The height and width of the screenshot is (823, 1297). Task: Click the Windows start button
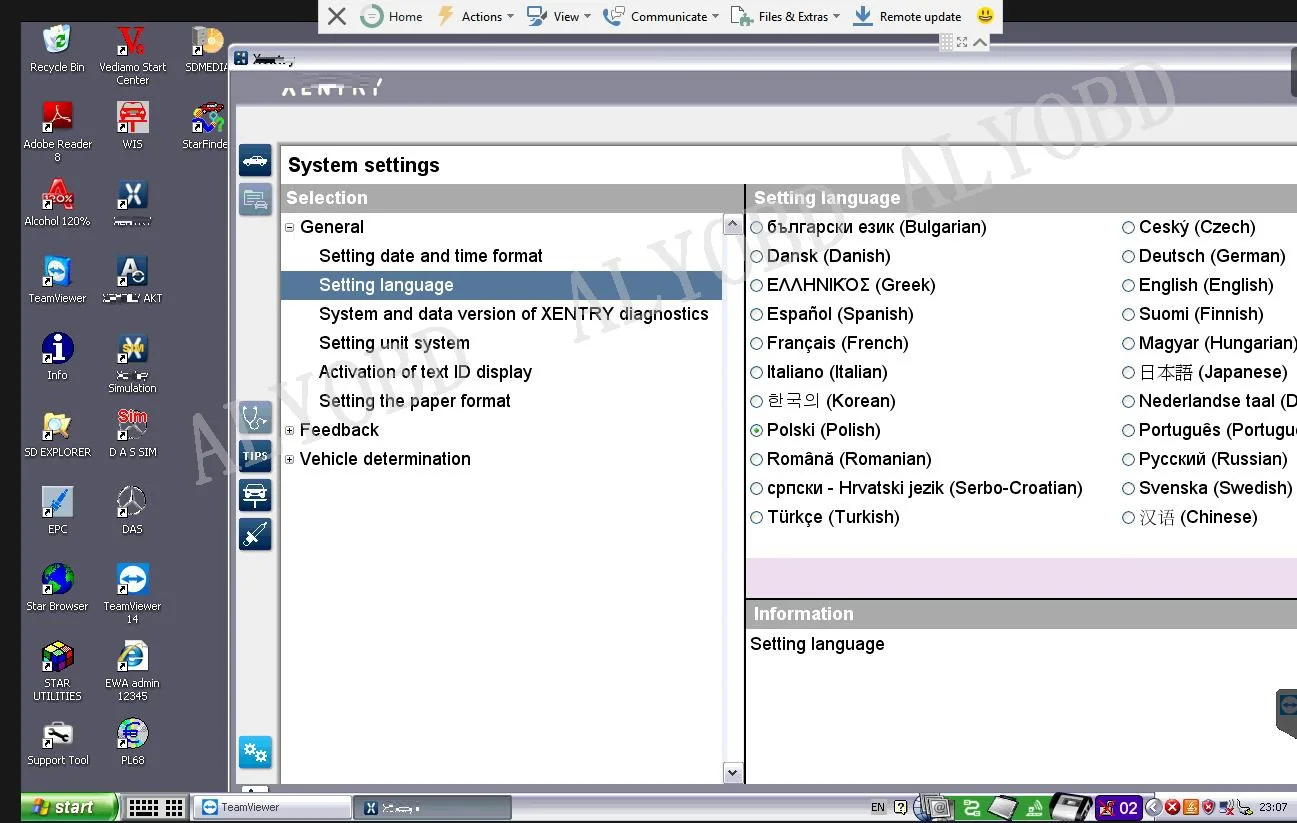[x=69, y=807]
